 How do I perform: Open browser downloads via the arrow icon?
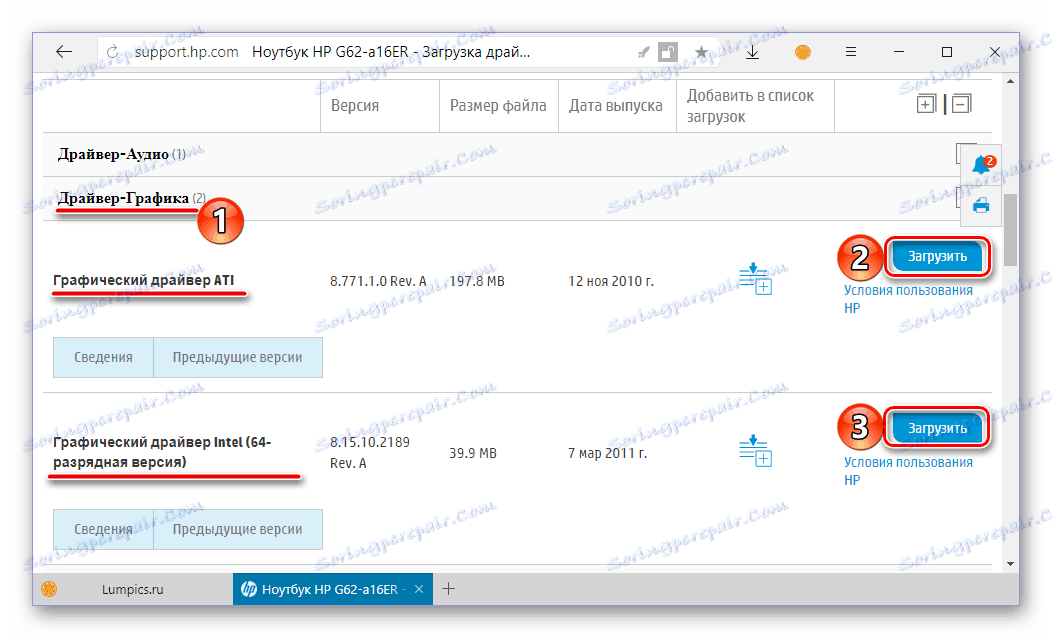tap(752, 50)
